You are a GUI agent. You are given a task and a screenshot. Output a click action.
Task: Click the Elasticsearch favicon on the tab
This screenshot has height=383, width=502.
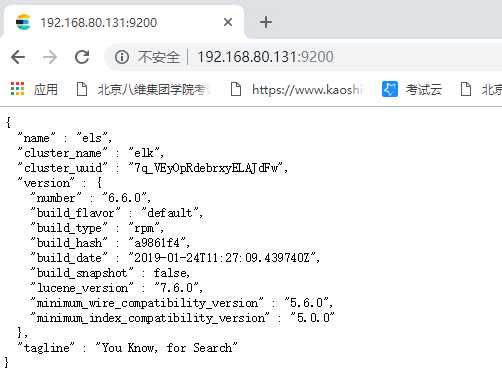[23, 22]
